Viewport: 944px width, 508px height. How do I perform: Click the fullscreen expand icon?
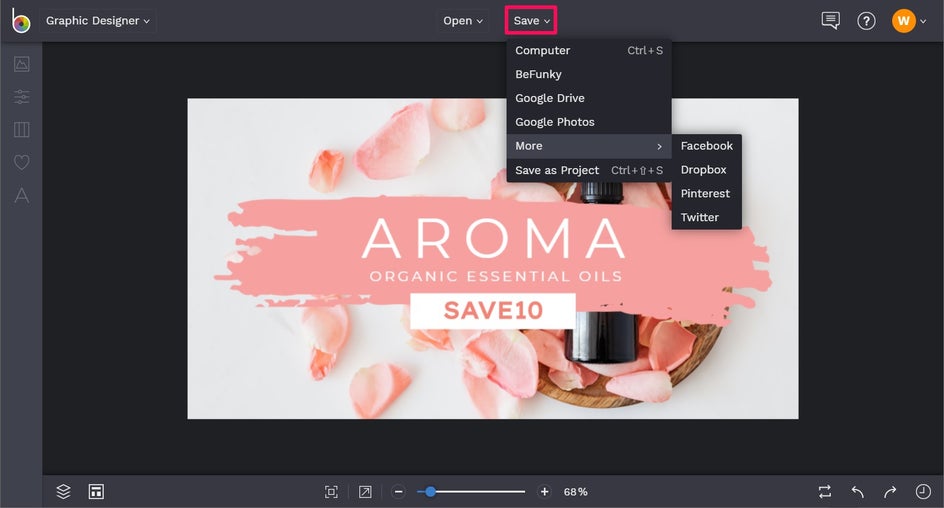[x=365, y=492]
